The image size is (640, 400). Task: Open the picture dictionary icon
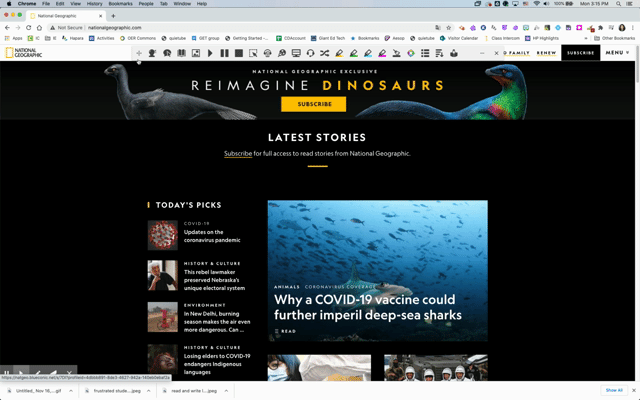196,53
